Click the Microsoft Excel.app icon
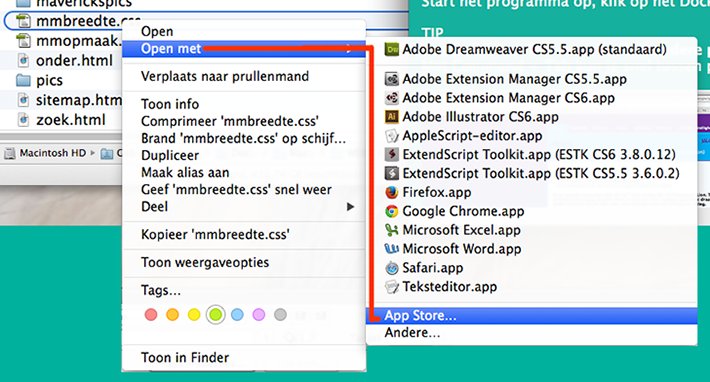This screenshot has width=710, height=382. [x=392, y=230]
